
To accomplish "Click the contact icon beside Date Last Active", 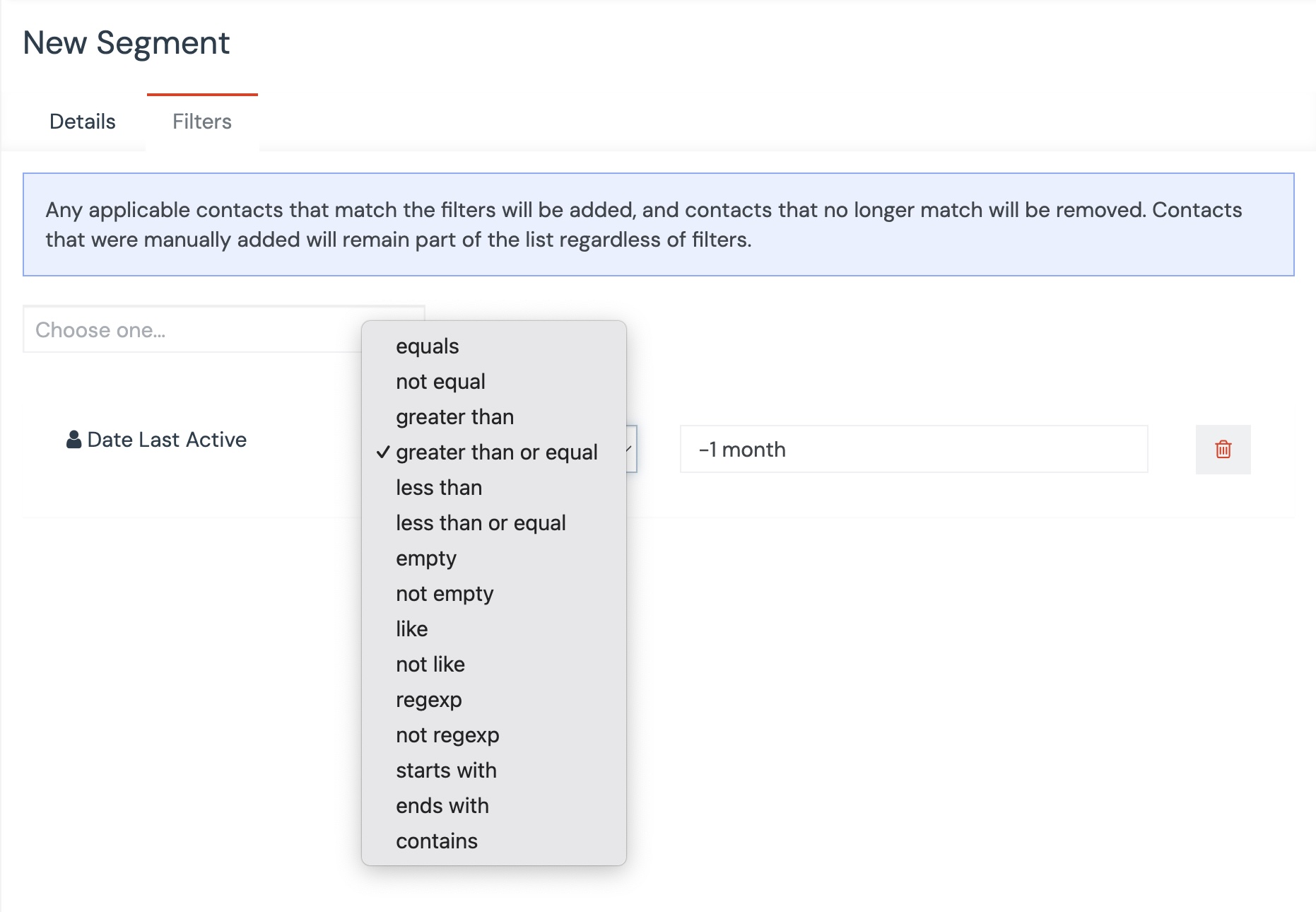I will point(74,440).
